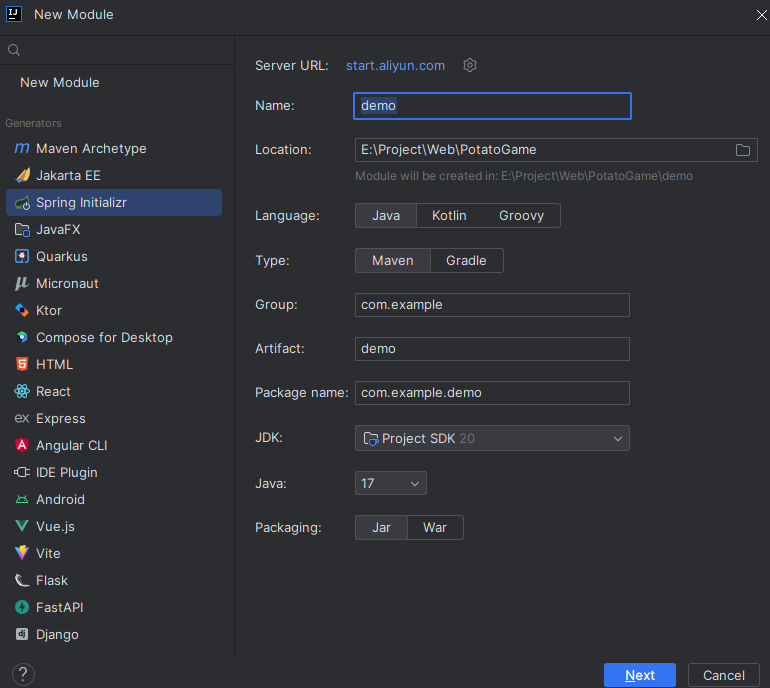Focus the Group field com.example
Screen dimensions: 770x688
tap(492, 305)
